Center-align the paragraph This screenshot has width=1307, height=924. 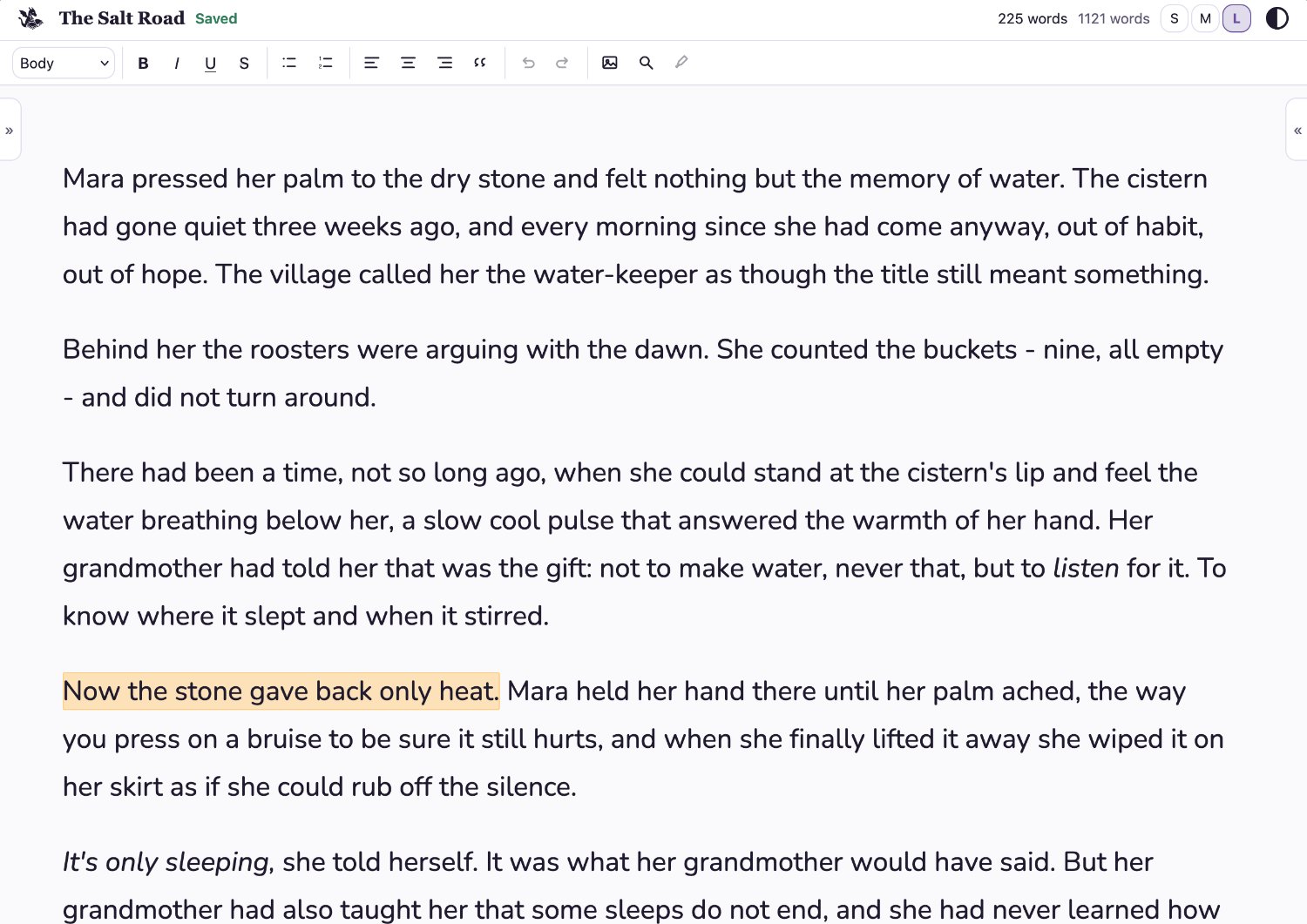click(x=408, y=63)
